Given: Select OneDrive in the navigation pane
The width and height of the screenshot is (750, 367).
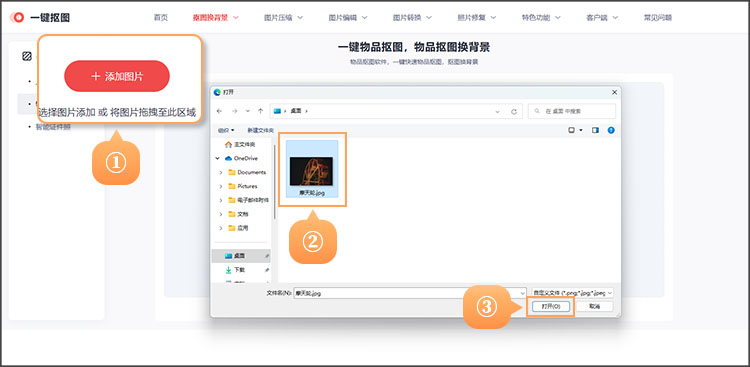Looking at the screenshot, I should tap(242, 158).
